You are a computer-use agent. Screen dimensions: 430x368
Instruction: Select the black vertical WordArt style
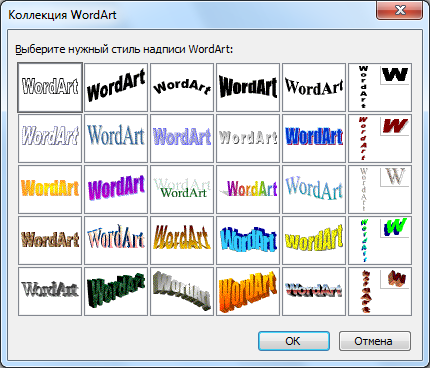pyautogui.click(x=380, y=87)
